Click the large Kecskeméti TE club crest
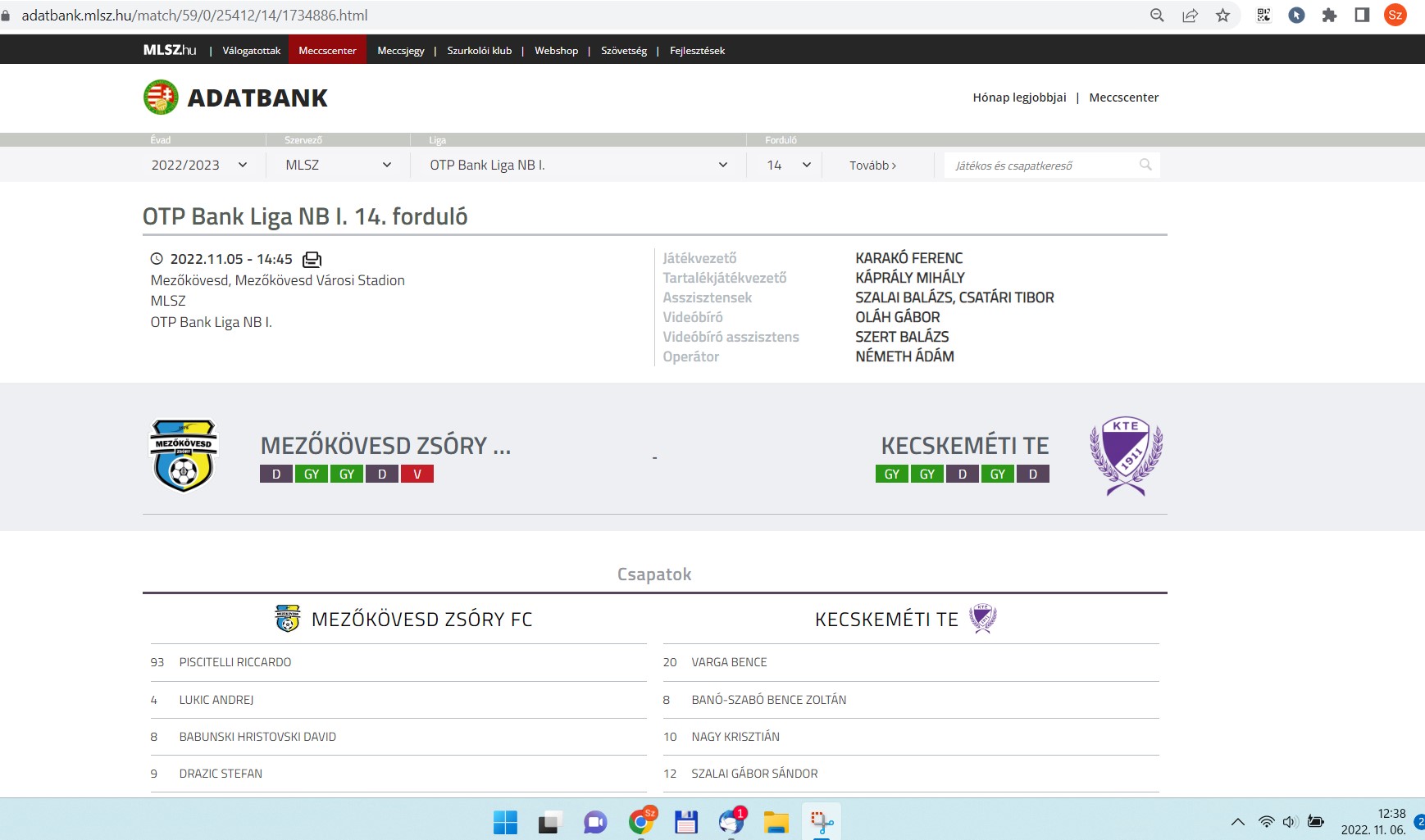Image resolution: width=1425 pixels, height=840 pixels. [x=1126, y=456]
